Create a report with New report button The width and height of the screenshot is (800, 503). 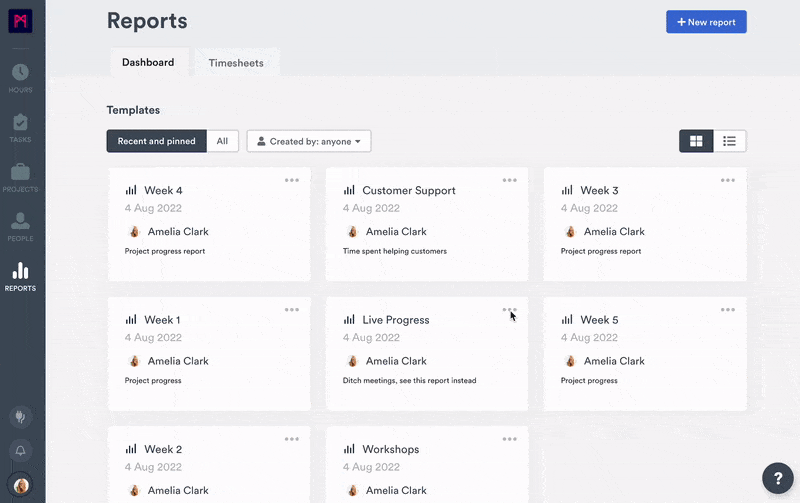[706, 22]
